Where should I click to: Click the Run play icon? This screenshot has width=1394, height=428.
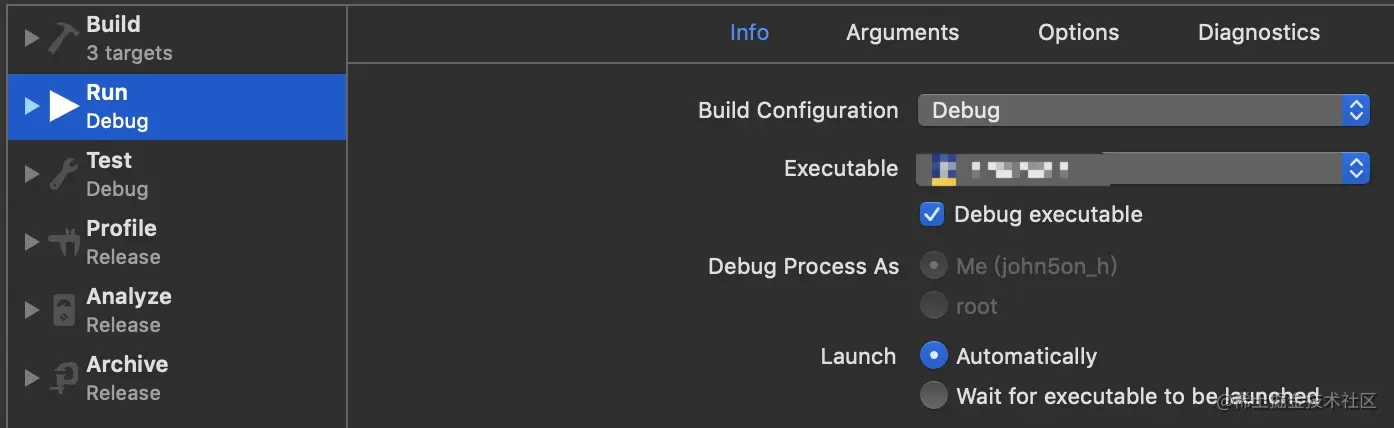64,105
